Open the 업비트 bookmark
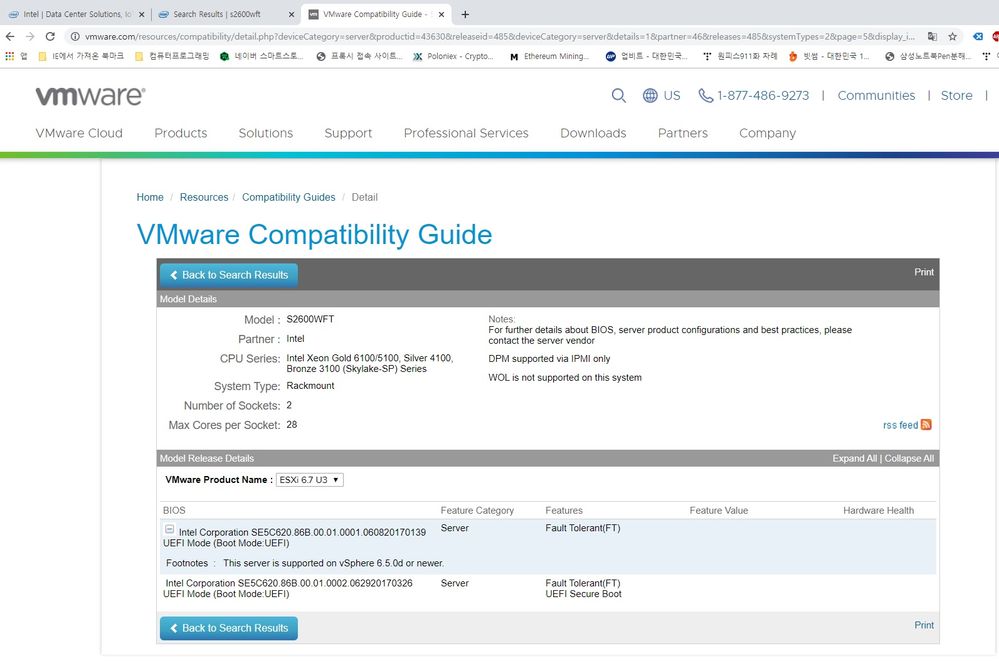 647,56
